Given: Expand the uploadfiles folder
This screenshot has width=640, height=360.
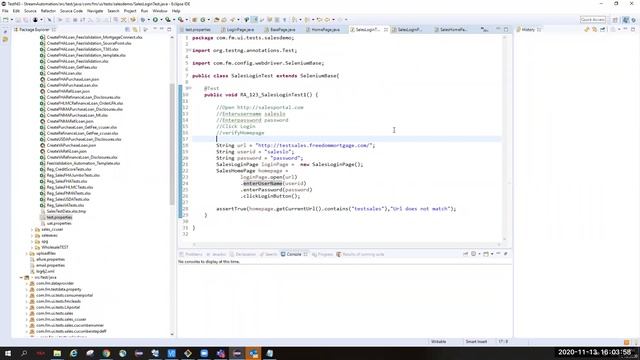Looking at the screenshot, I should coord(27,253).
